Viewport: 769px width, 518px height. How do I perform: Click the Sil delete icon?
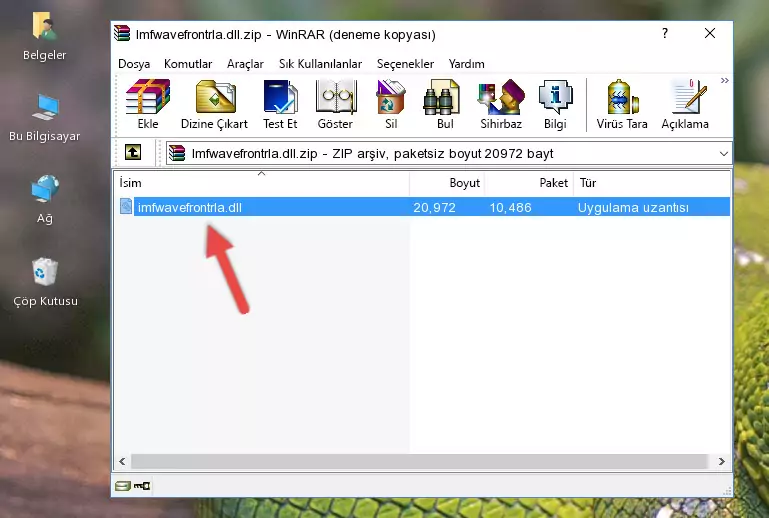391,104
